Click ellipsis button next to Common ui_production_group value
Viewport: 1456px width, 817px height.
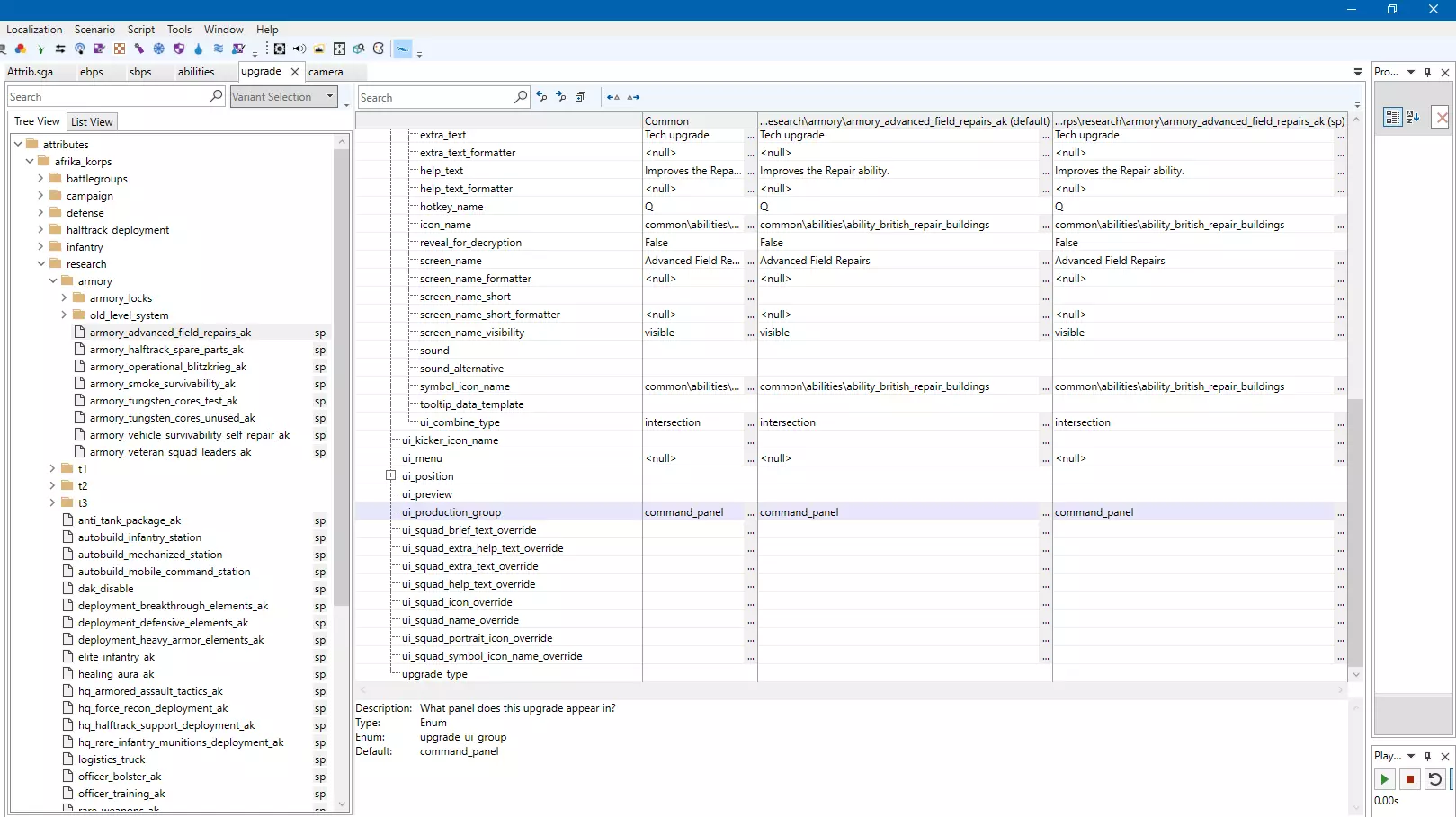pos(751,513)
